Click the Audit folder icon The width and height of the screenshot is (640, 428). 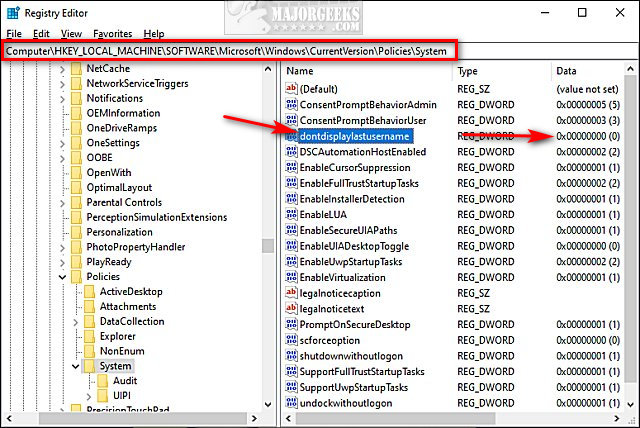[x=103, y=381]
